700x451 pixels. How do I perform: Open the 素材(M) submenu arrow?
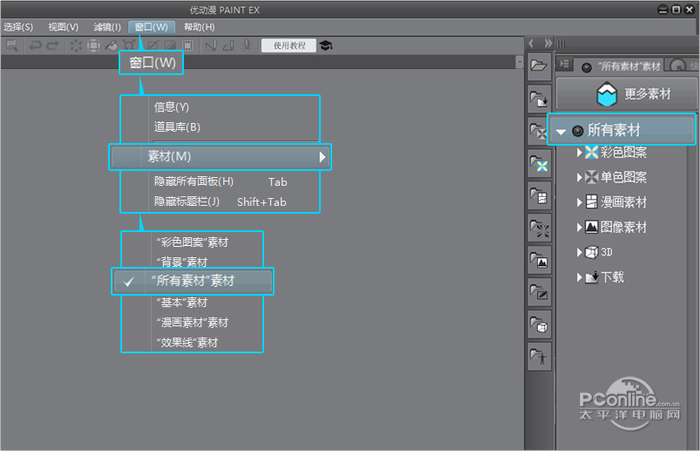tap(322, 157)
